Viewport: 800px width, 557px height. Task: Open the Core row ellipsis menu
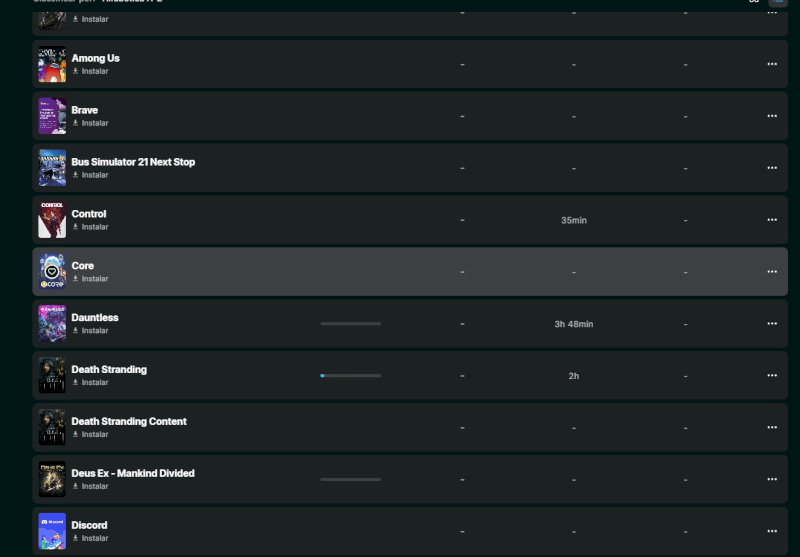(772, 272)
